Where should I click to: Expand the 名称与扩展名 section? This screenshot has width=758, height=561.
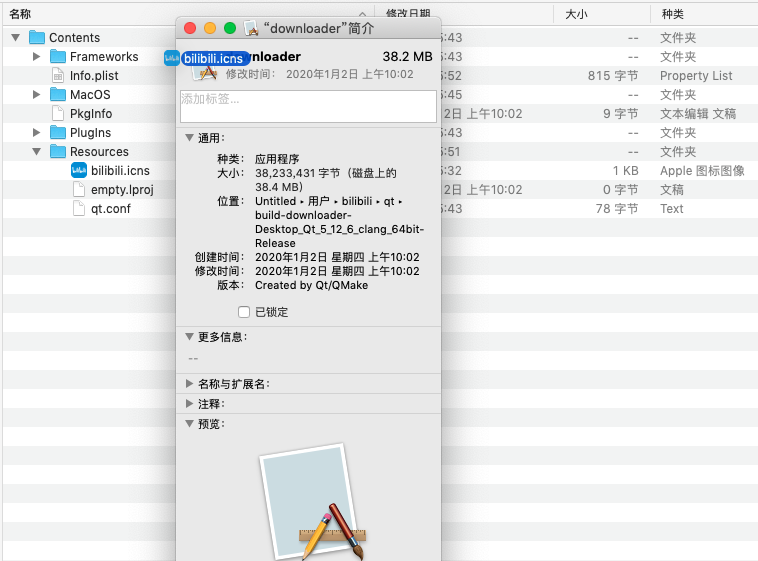(x=190, y=384)
